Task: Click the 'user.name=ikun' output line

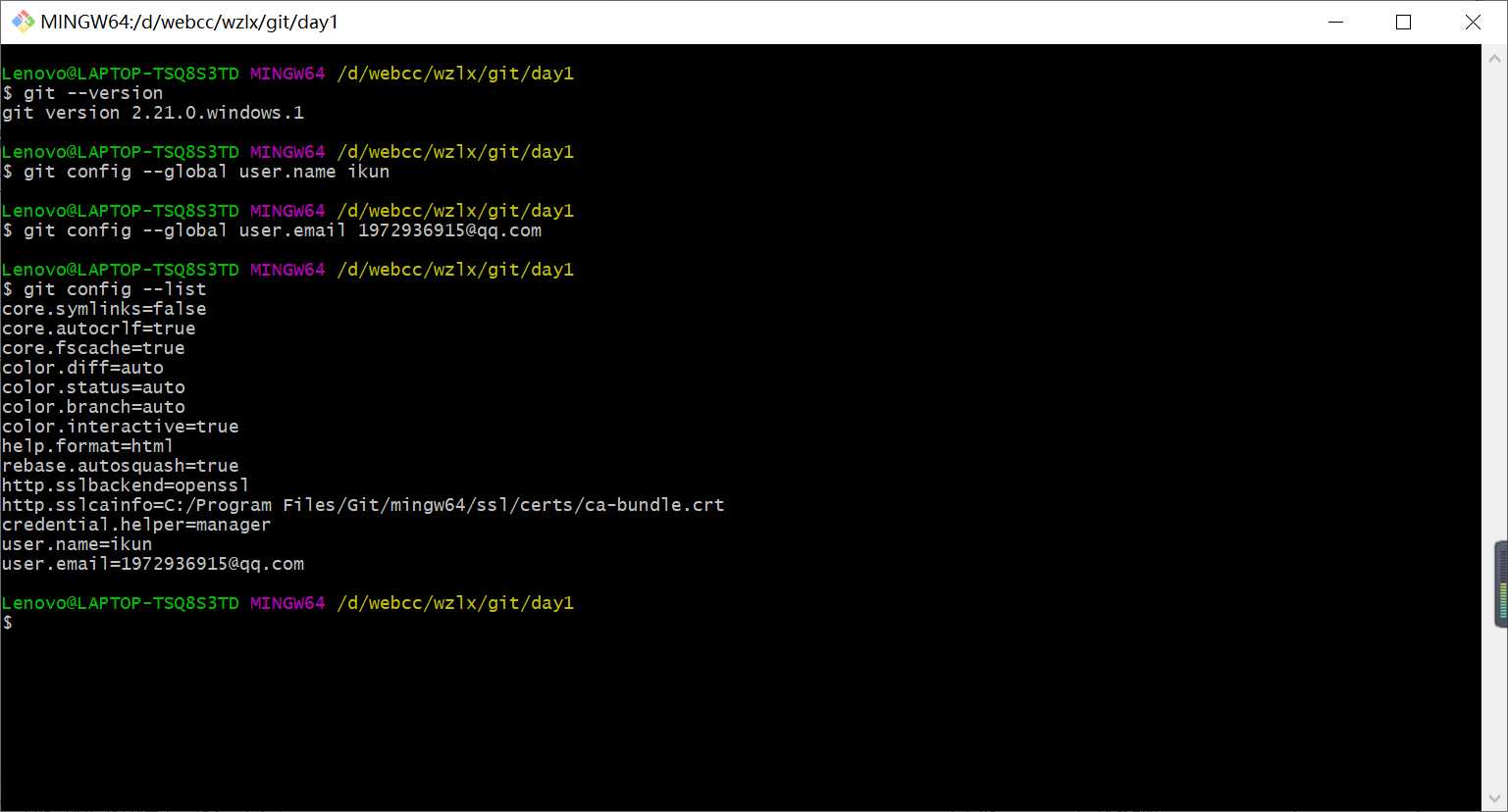Action: tap(78, 544)
